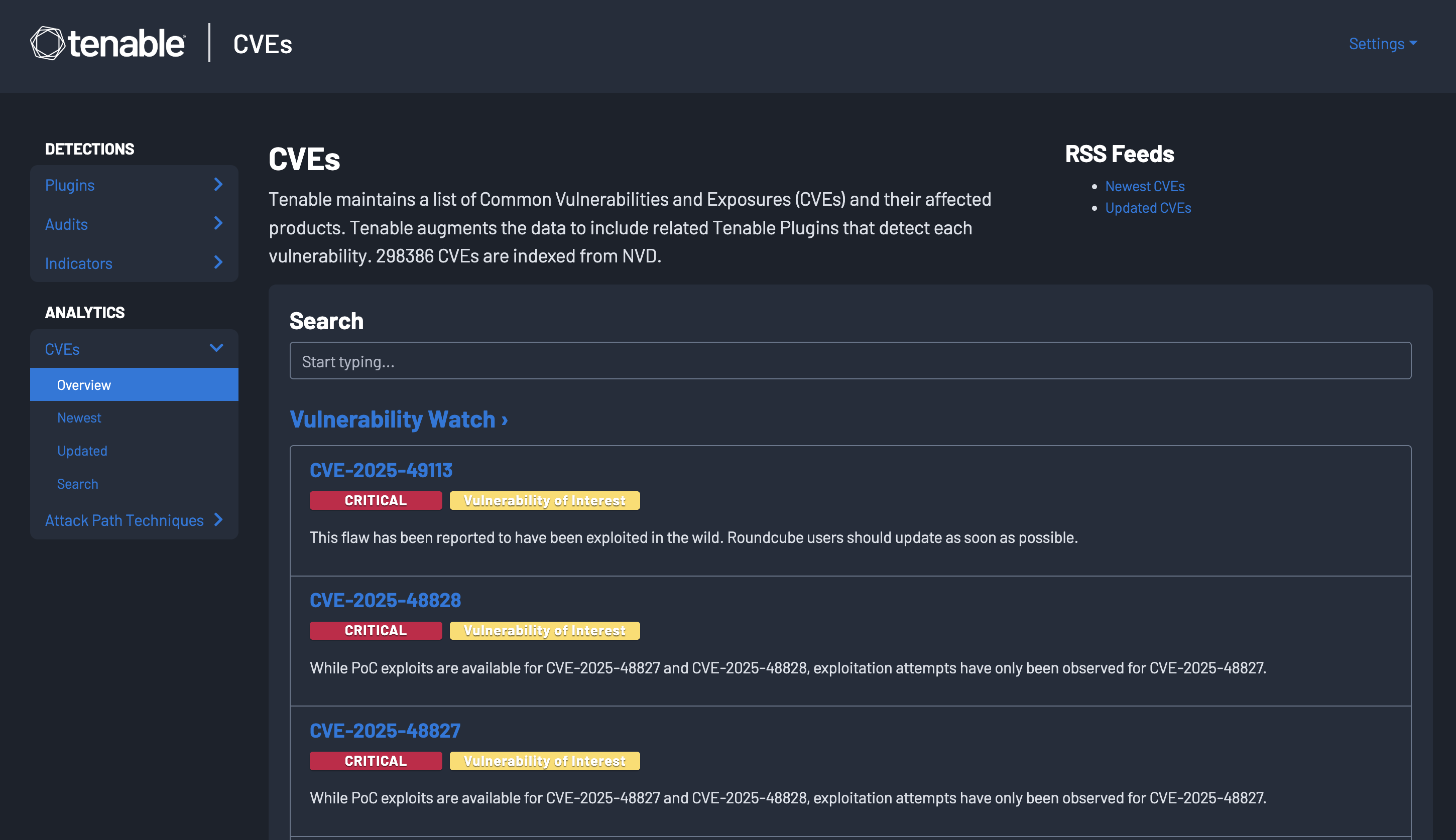Screen dimensions: 1456x840
Task: Expand the Plugins section chevron
Action: click(x=218, y=185)
